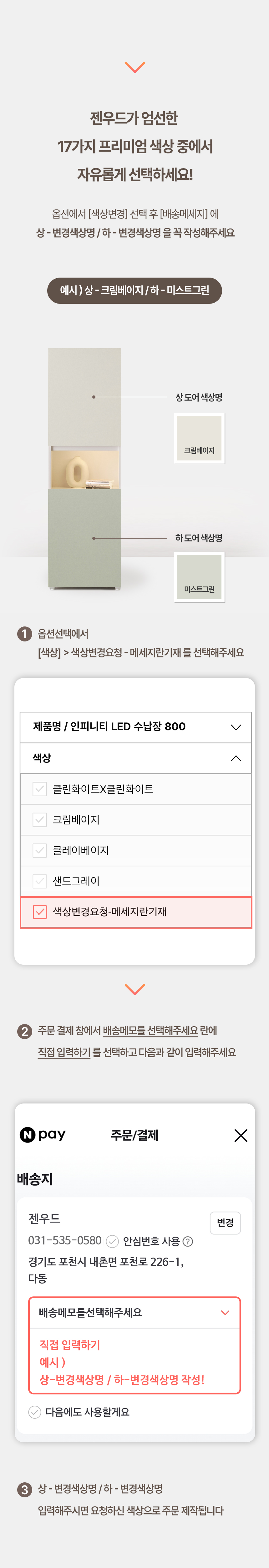Click the 미스트그린 color swatch
The image size is (269, 1568).
pyautogui.click(x=199, y=576)
